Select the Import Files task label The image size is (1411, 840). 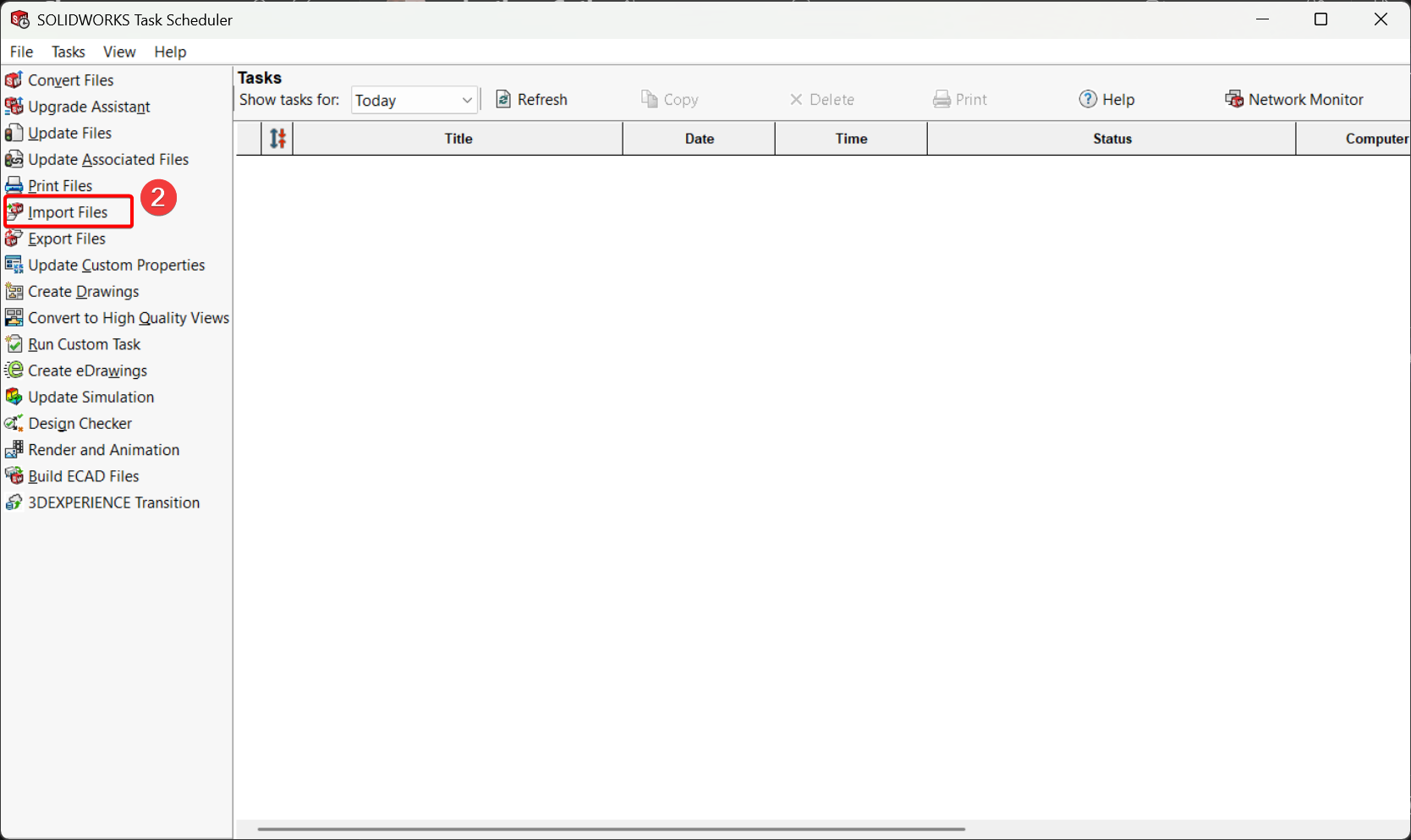[68, 212]
